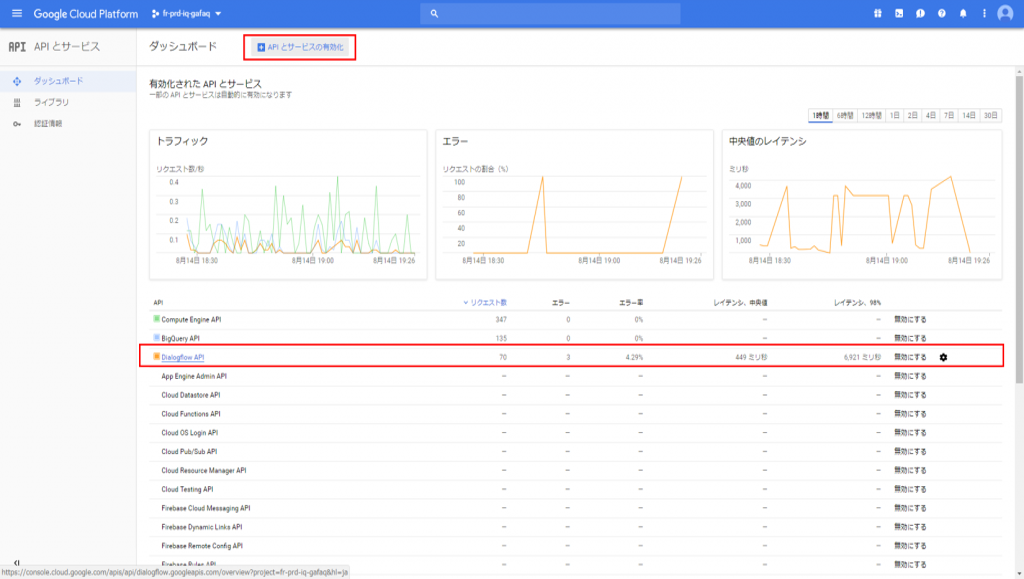Screen dimensions: 1024x579
Task: Click 無効にする for Dialogflow API
Action: click(910, 357)
